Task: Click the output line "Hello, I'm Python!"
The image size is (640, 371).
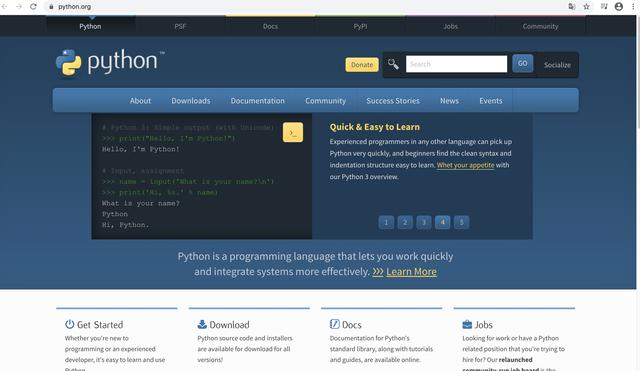Action: click(141, 149)
